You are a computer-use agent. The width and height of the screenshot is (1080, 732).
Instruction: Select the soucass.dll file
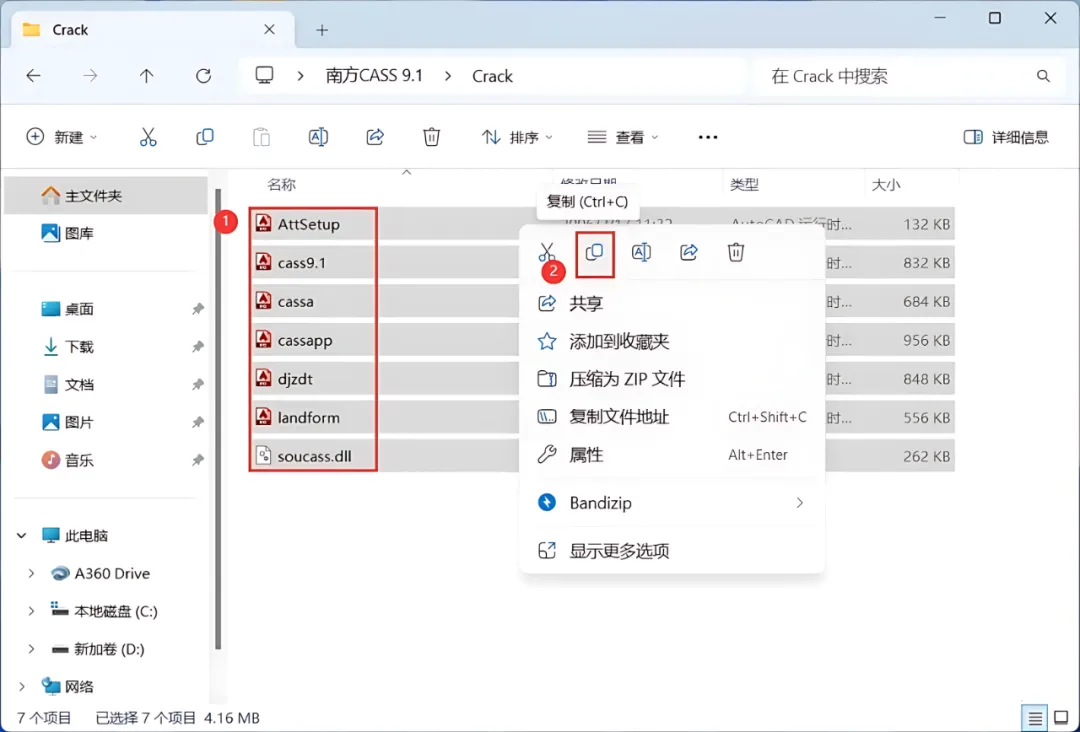point(314,456)
